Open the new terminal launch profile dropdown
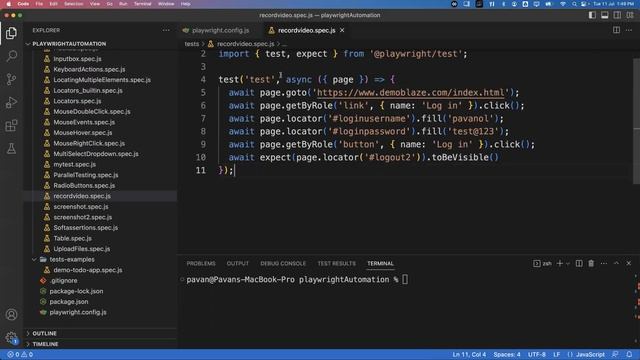640x360 pixels. pos(568,264)
